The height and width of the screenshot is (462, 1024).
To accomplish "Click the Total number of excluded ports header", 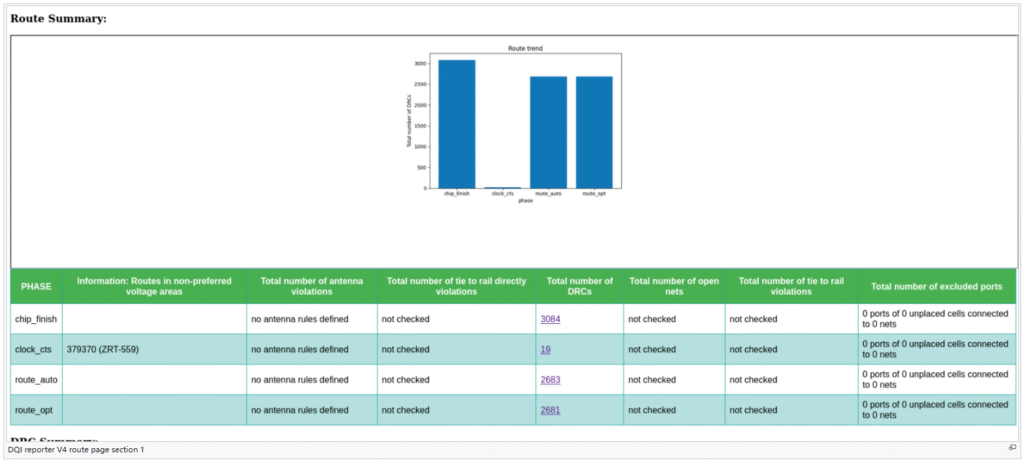I will pyautogui.click(x=936, y=287).
